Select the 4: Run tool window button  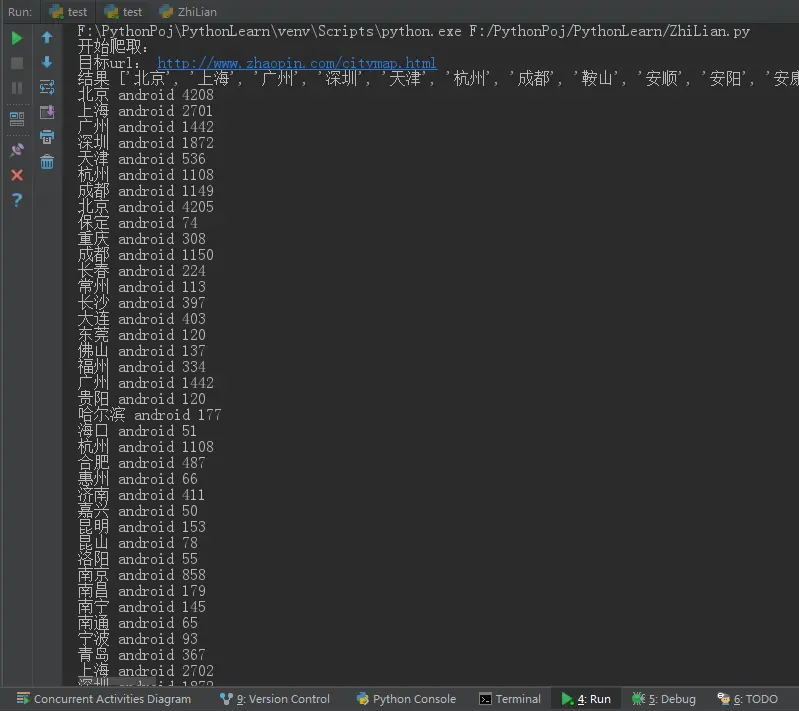pos(586,699)
